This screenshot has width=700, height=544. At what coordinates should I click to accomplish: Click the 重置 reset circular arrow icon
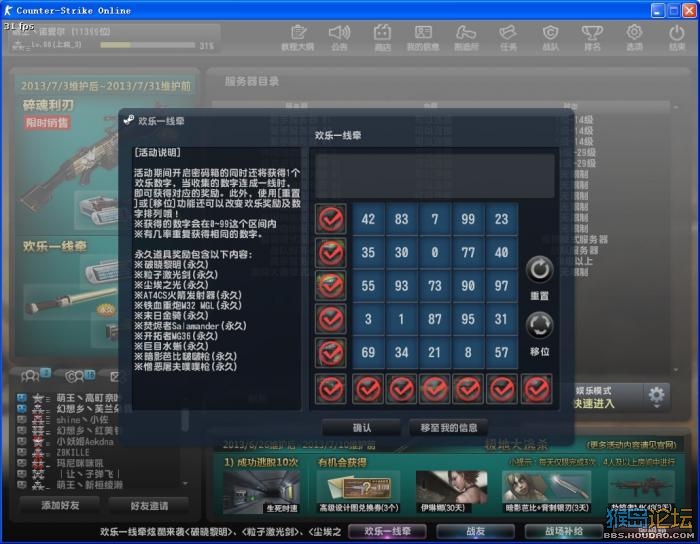(x=539, y=270)
